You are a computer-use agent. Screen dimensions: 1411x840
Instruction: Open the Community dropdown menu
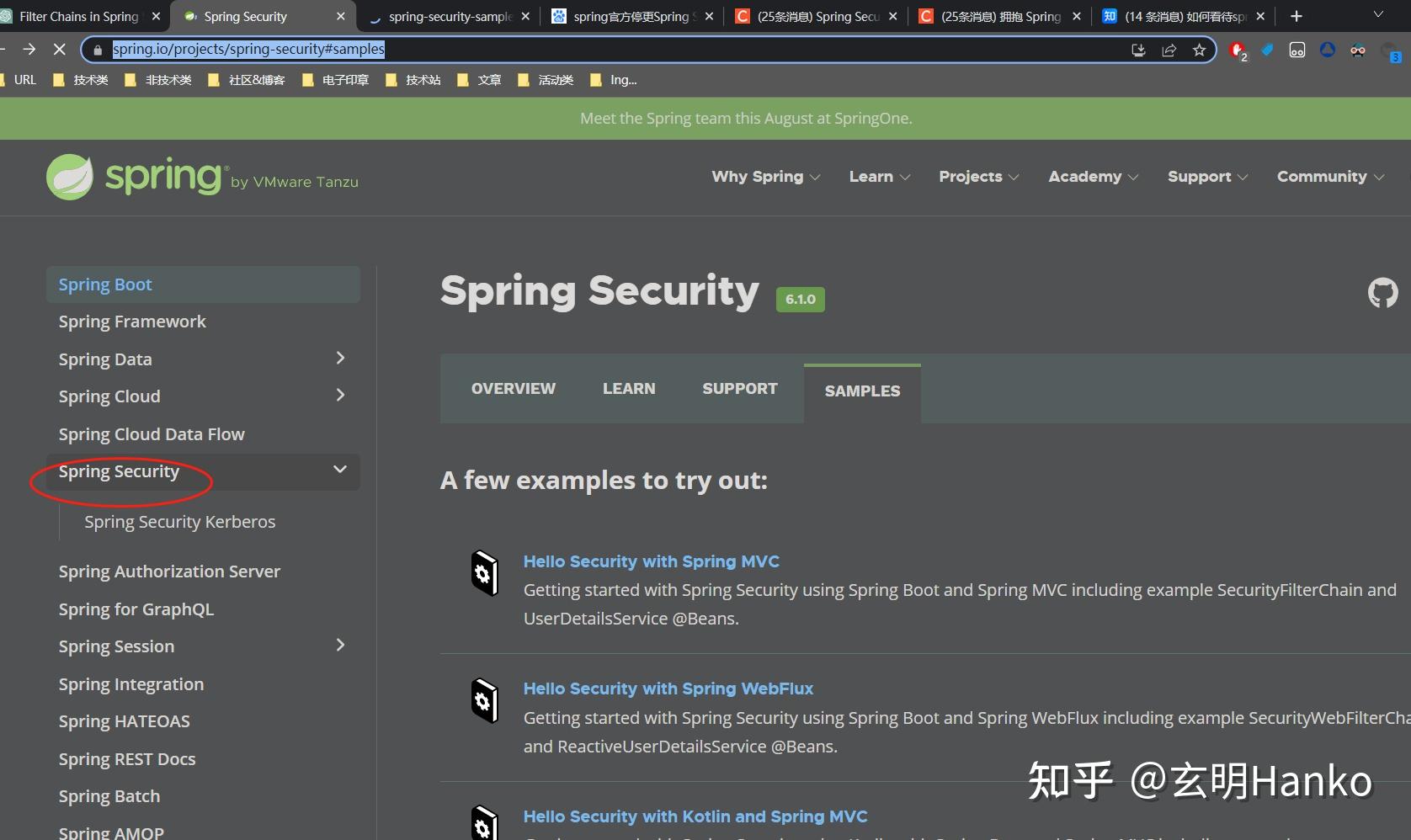(1330, 177)
